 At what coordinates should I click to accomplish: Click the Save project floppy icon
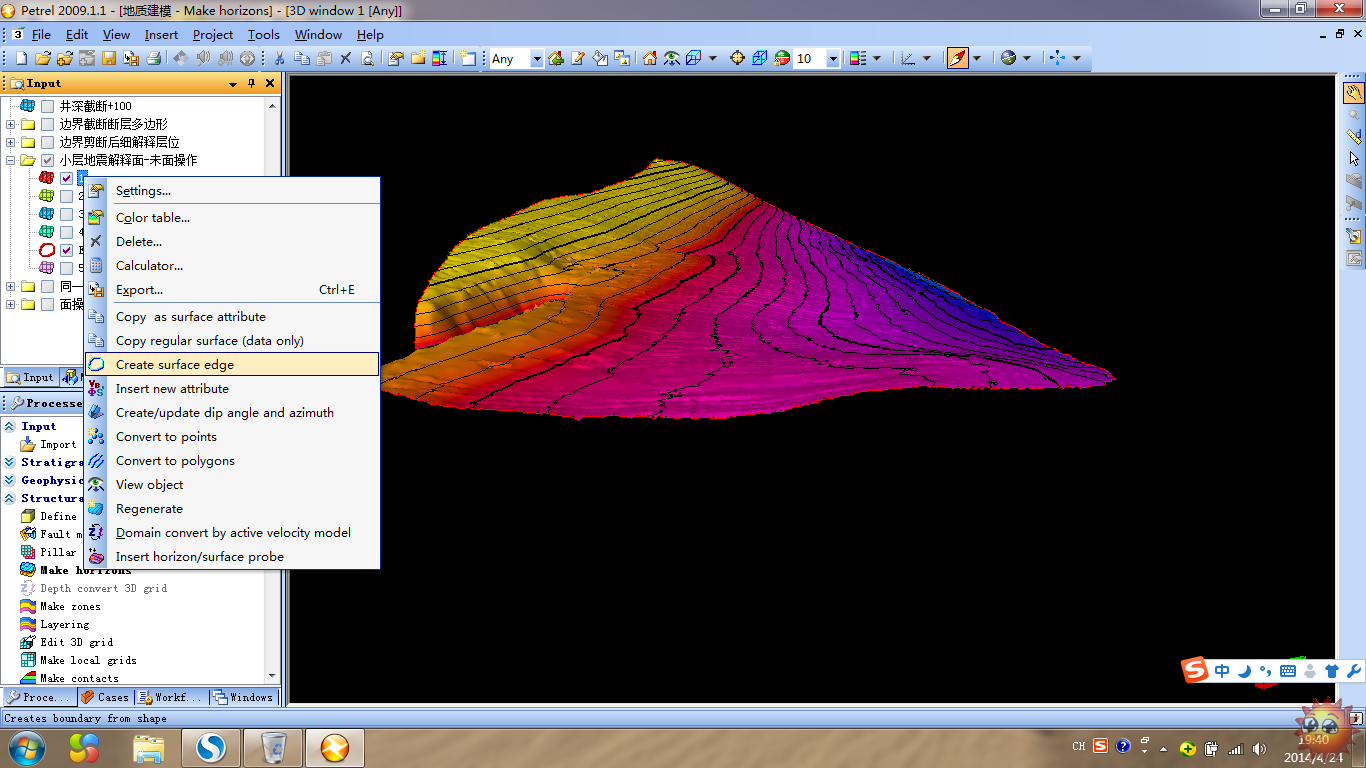pos(109,59)
